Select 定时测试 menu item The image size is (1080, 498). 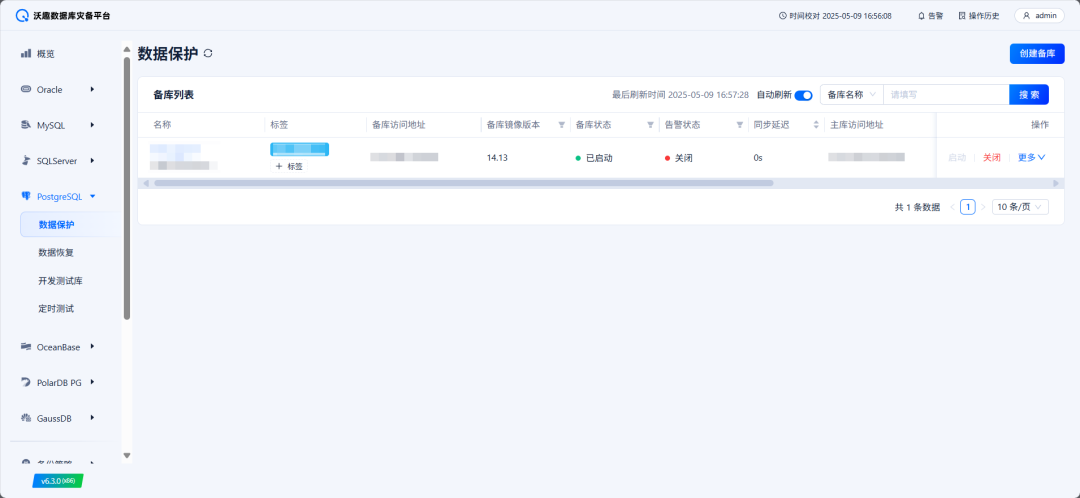point(56,309)
